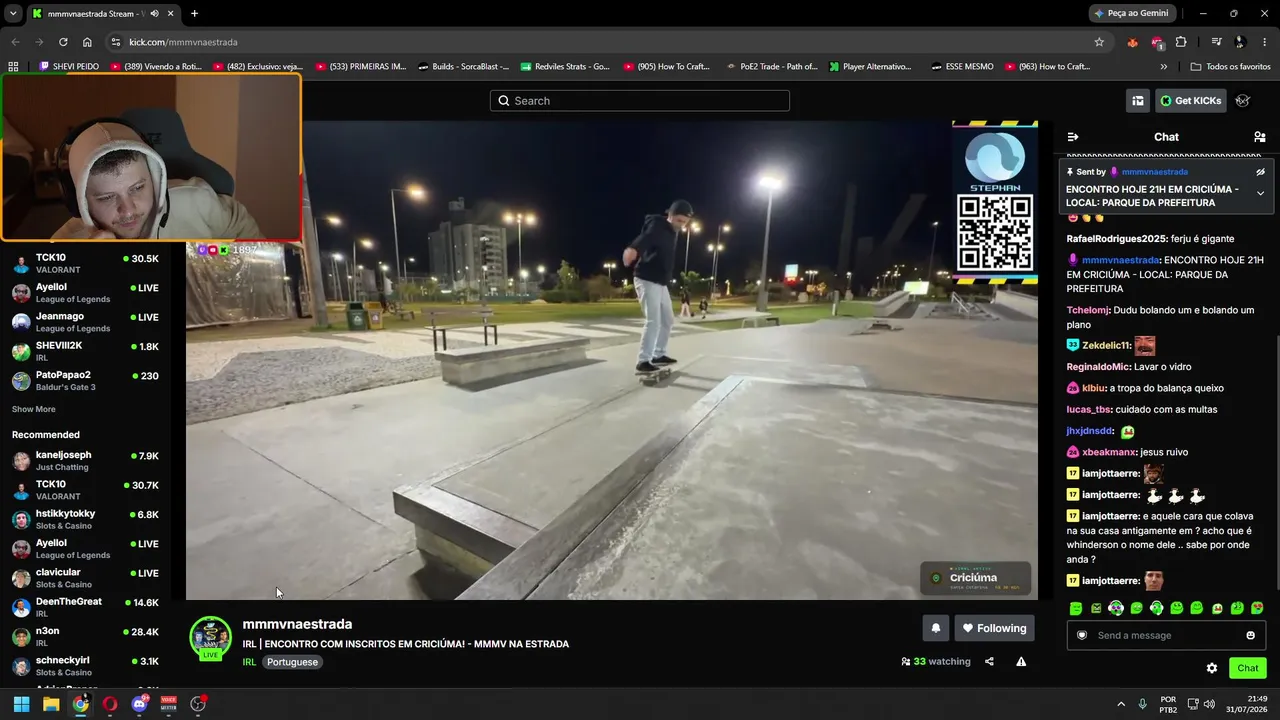The width and height of the screenshot is (1280, 720).
Task: Open the ESSE MESMO bookmark
Action: 962,67
